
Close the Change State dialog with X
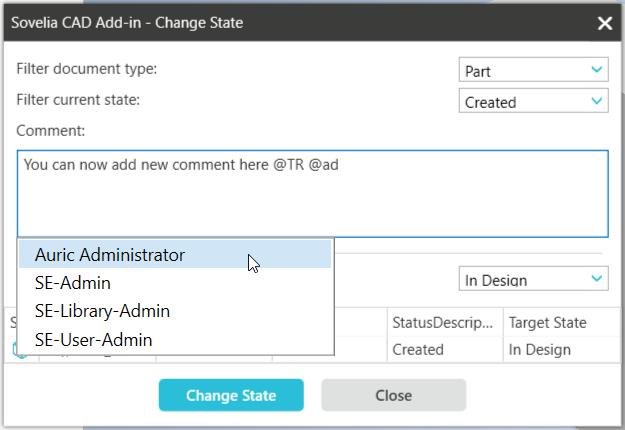[x=605, y=23]
